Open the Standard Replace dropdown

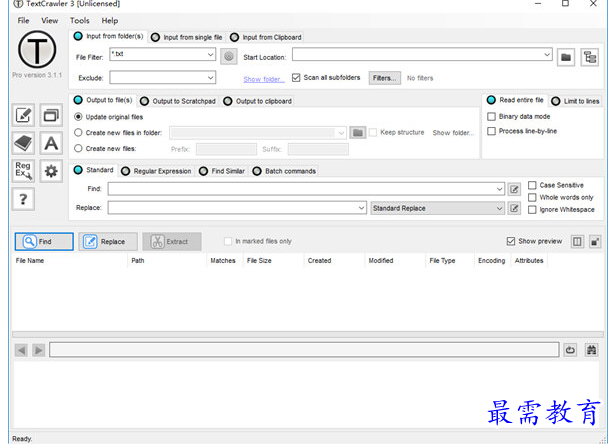click(x=498, y=208)
